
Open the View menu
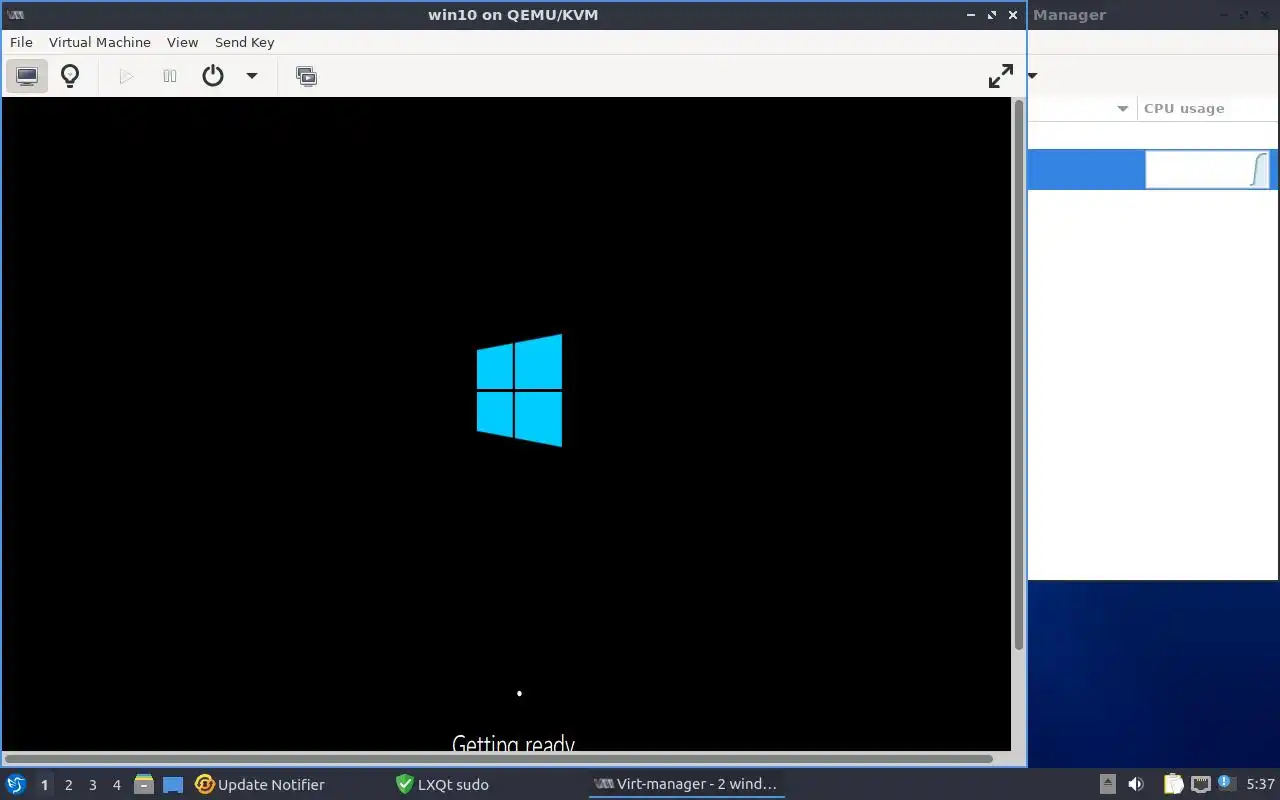pos(182,42)
